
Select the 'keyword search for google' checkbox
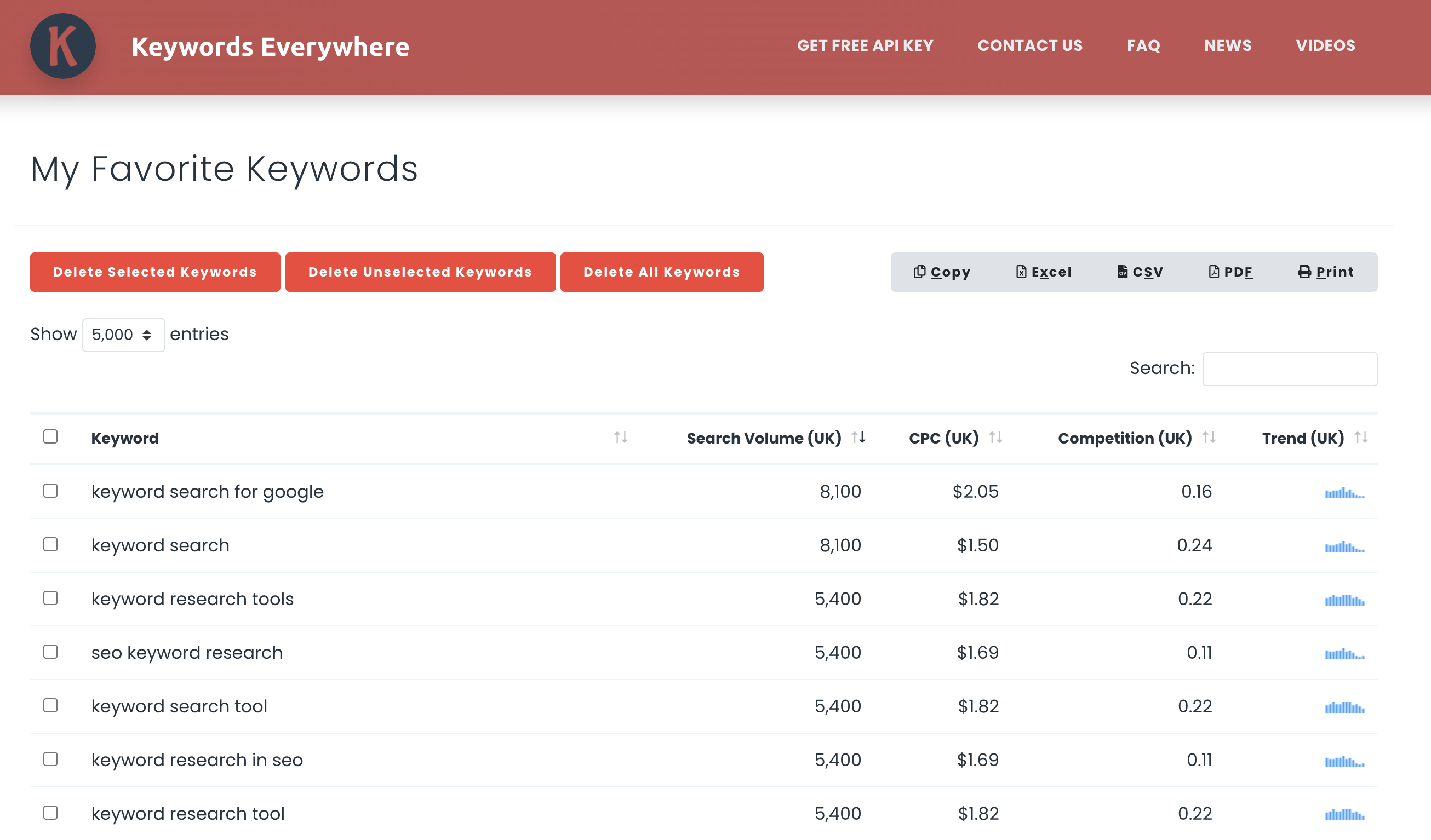50,491
